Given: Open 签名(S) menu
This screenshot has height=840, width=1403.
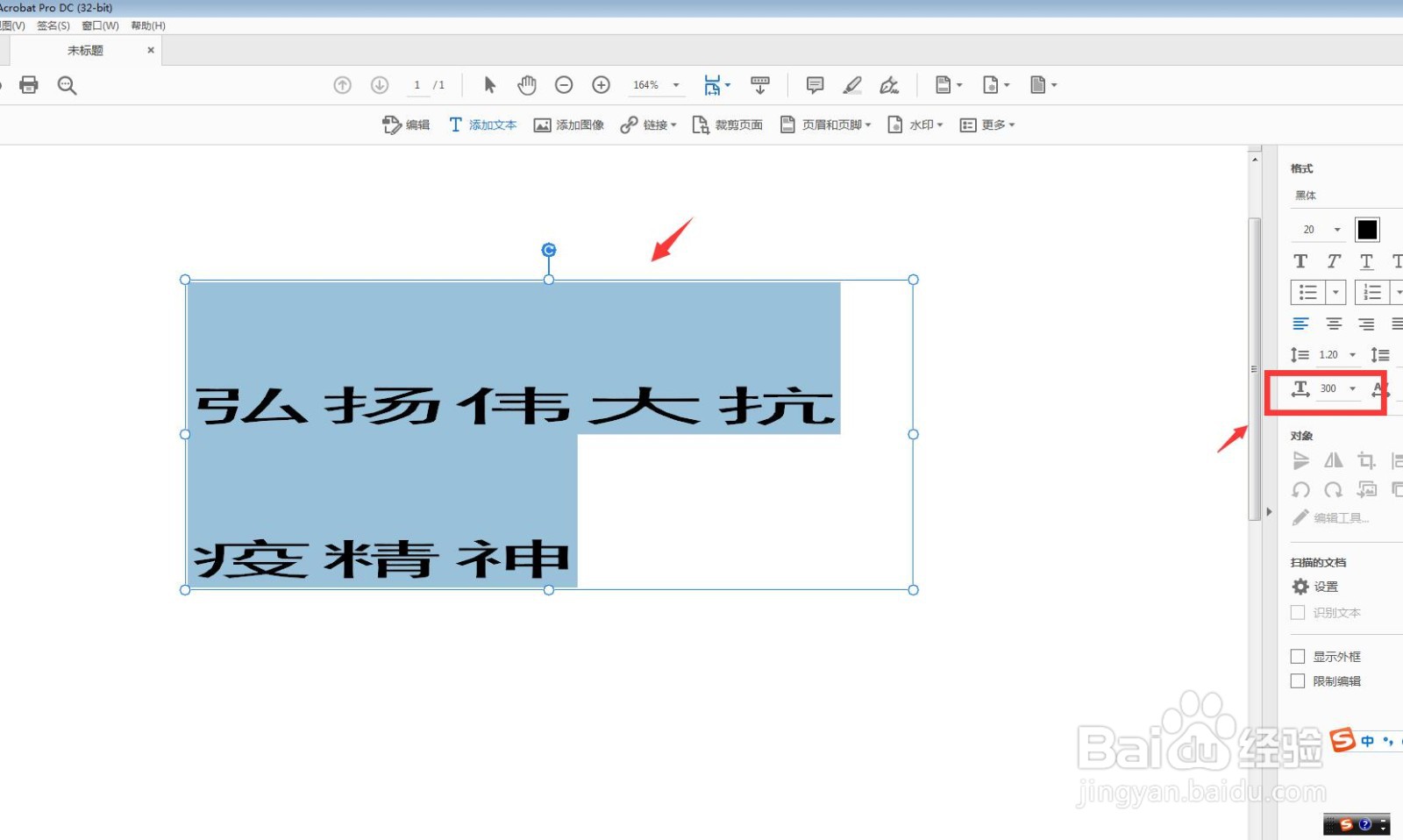Looking at the screenshot, I should (x=53, y=25).
